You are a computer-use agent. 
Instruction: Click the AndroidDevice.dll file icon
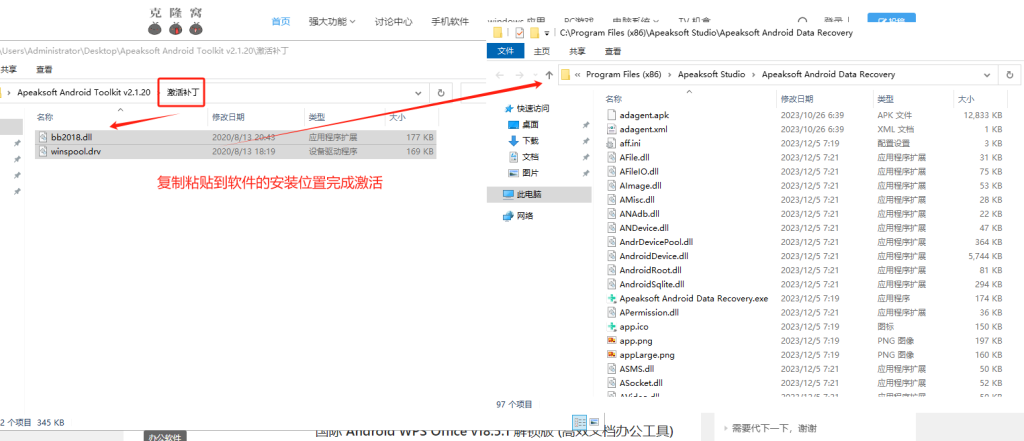coord(611,256)
